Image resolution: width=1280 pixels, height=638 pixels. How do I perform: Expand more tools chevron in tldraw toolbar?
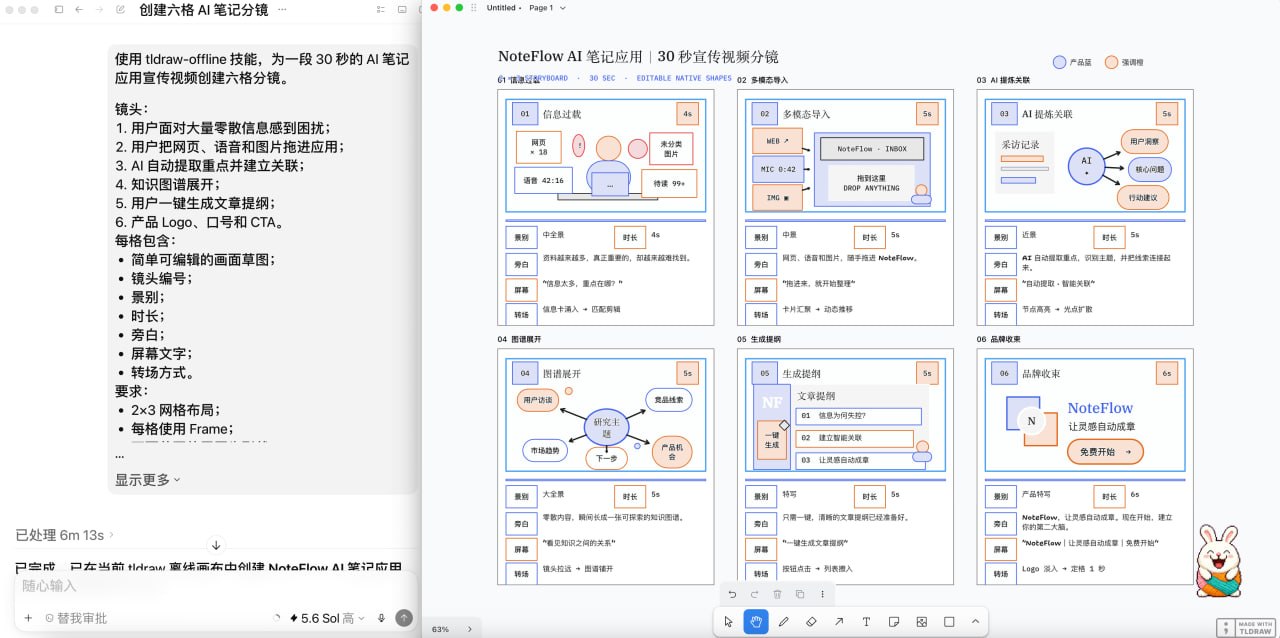975,621
